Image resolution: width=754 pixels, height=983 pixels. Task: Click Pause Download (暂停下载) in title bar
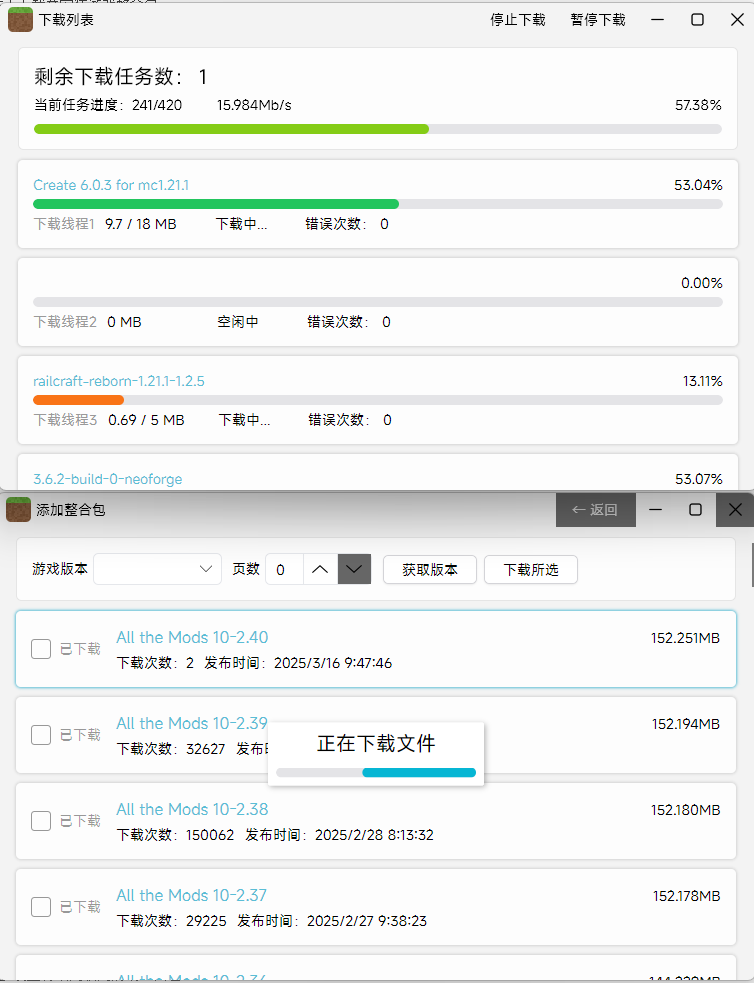tap(598, 19)
